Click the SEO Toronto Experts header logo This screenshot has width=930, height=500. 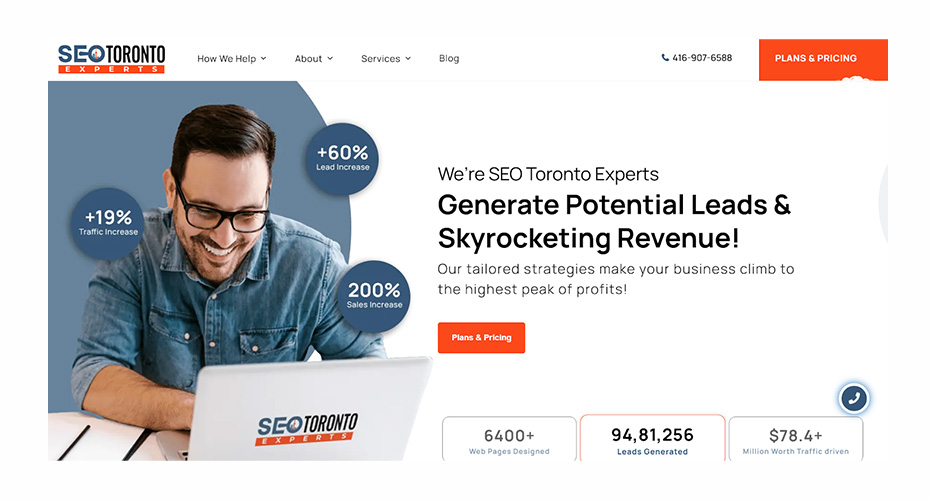(x=112, y=59)
